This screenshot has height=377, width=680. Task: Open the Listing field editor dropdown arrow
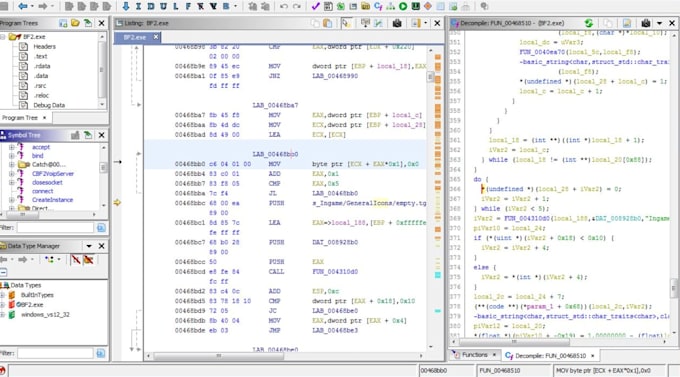click(425, 23)
